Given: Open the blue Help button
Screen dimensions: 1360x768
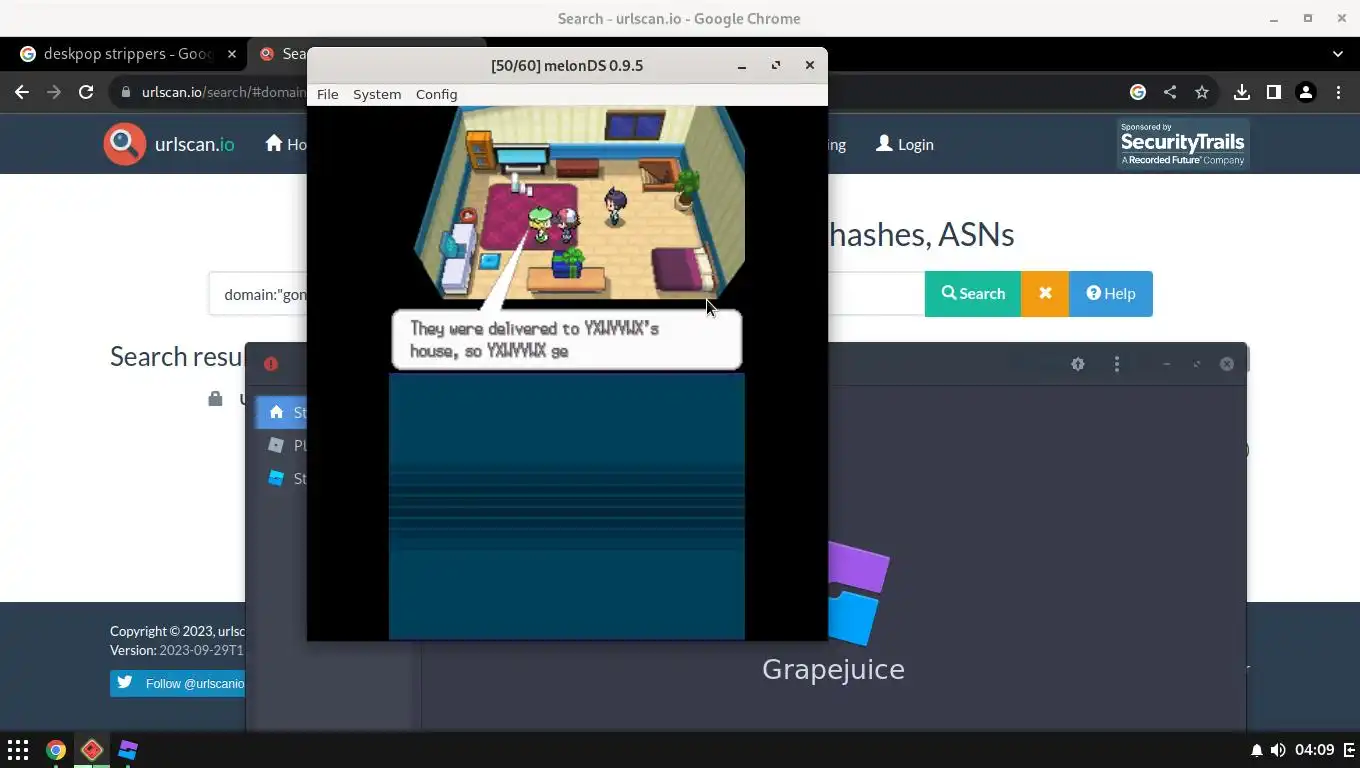Looking at the screenshot, I should tap(1110, 293).
